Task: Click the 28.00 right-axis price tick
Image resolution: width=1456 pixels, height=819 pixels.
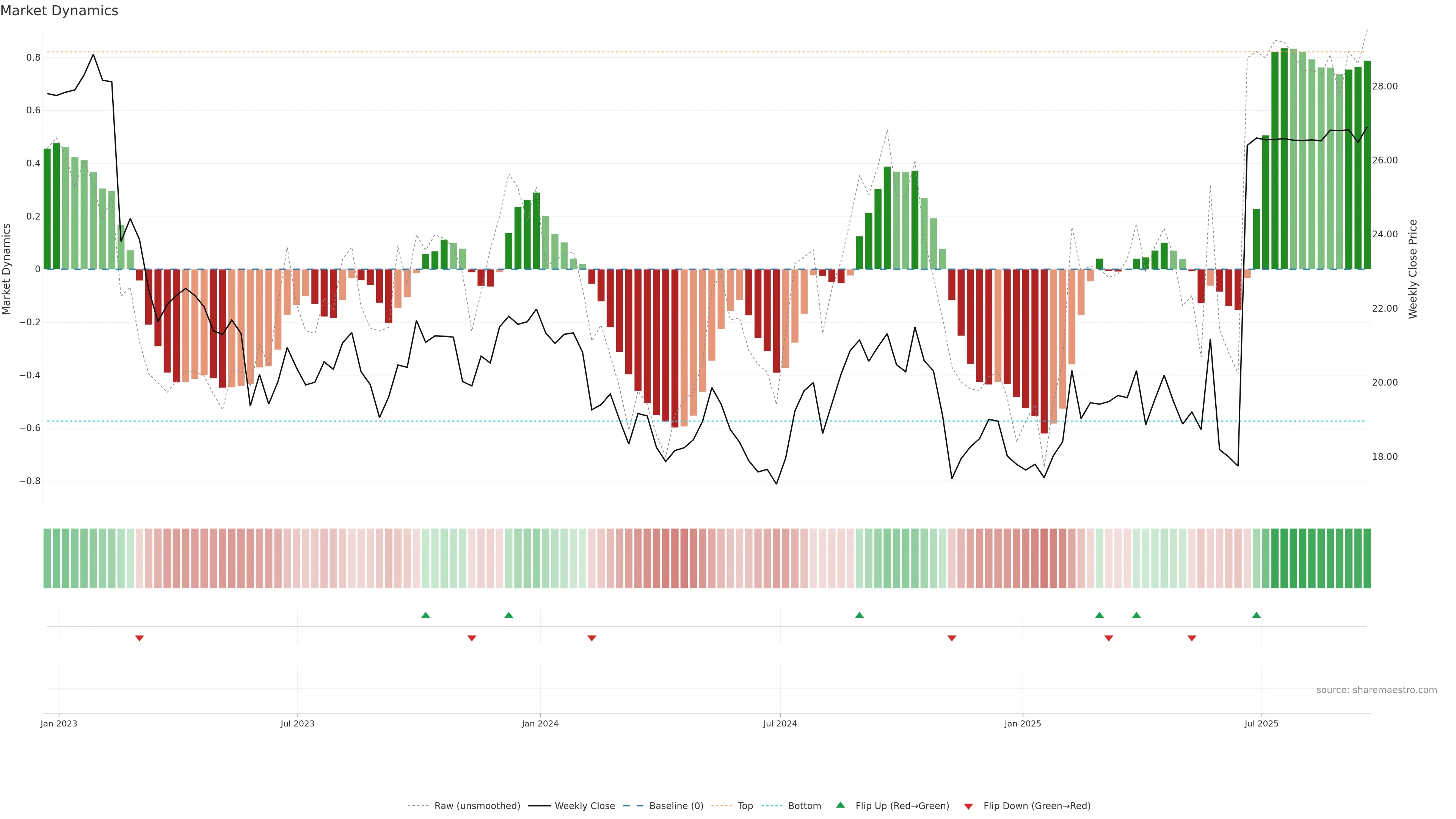Action: pyautogui.click(x=1384, y=86)
